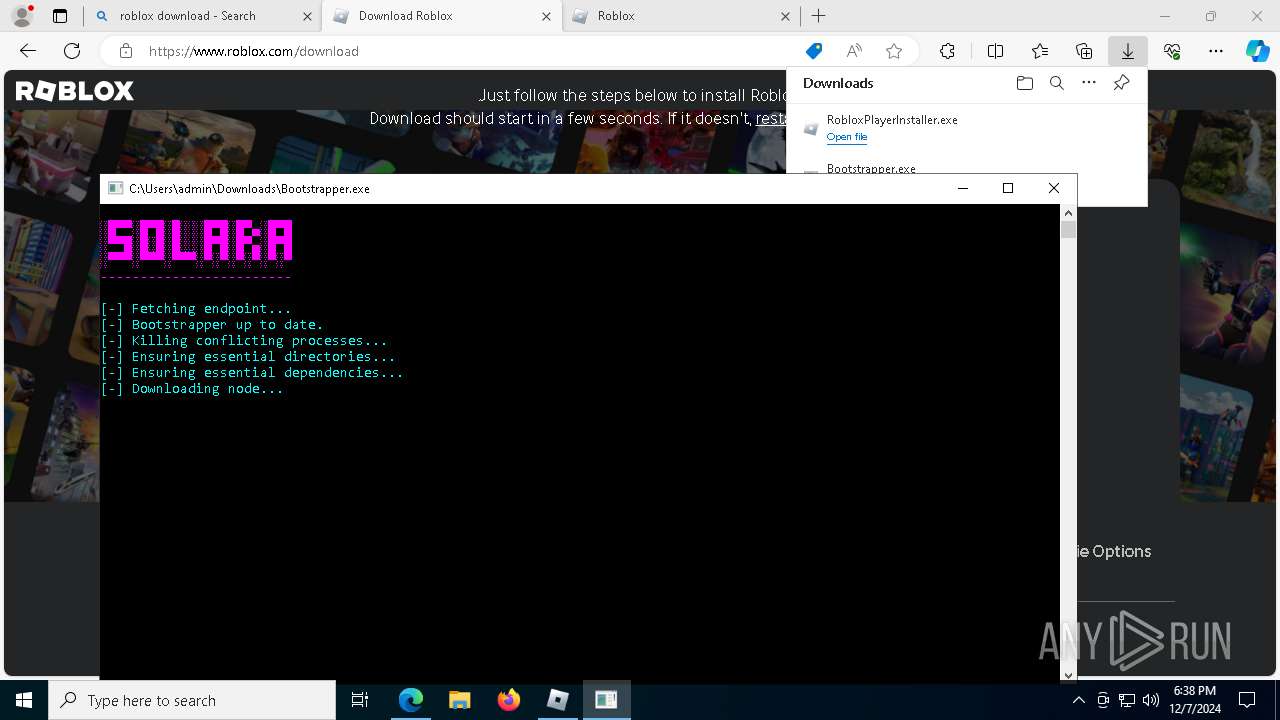Click Open file under RobloxPlayerInstaller.exe
This screenshot has height=720, width=1280.
[847, 137]
